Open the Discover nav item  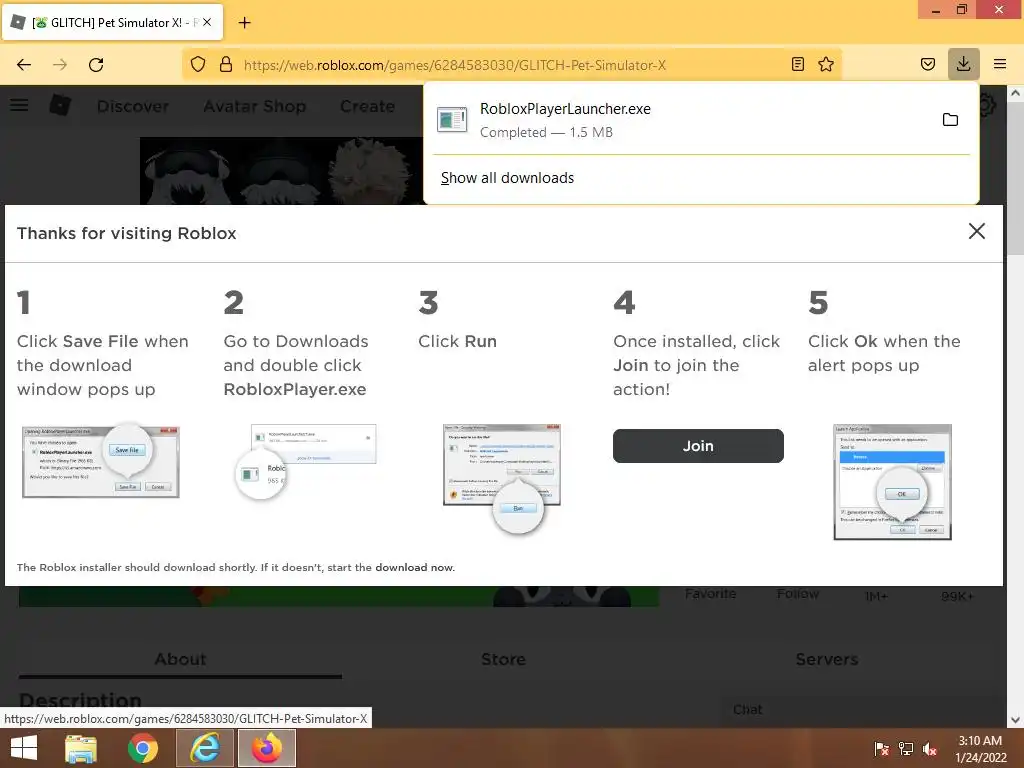pos(133,106)
